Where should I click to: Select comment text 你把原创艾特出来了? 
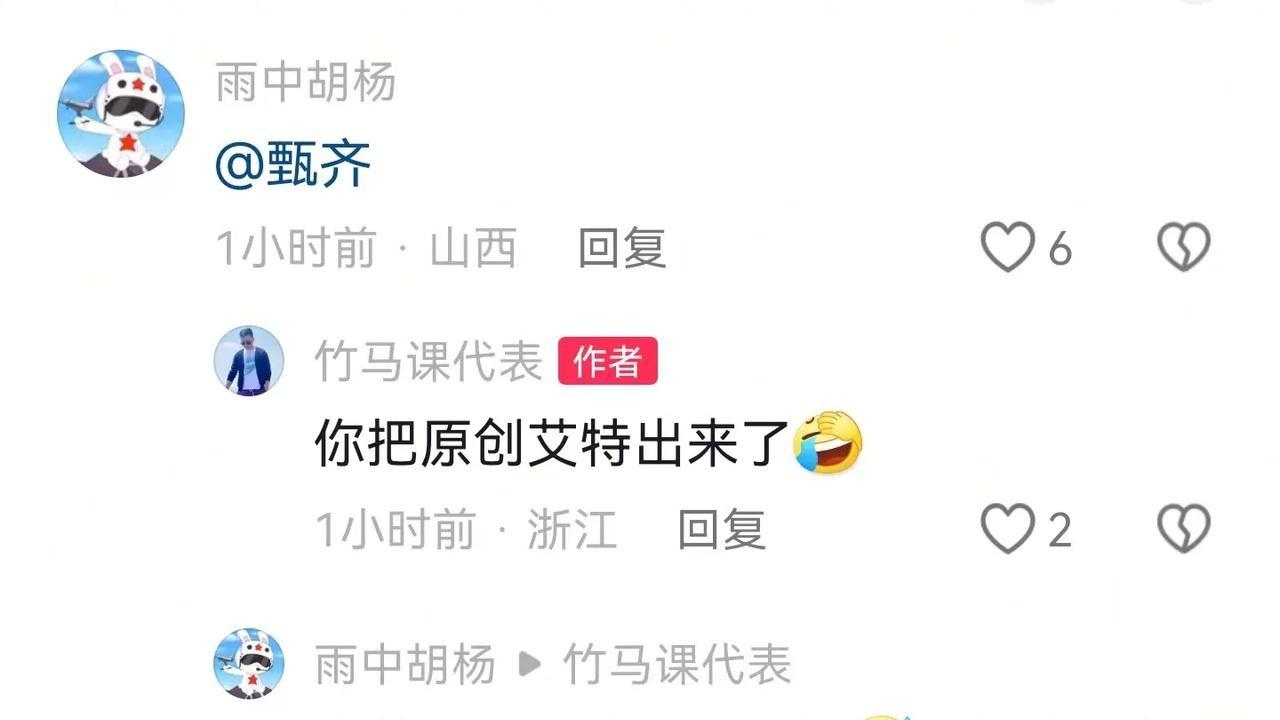(553, 442)
